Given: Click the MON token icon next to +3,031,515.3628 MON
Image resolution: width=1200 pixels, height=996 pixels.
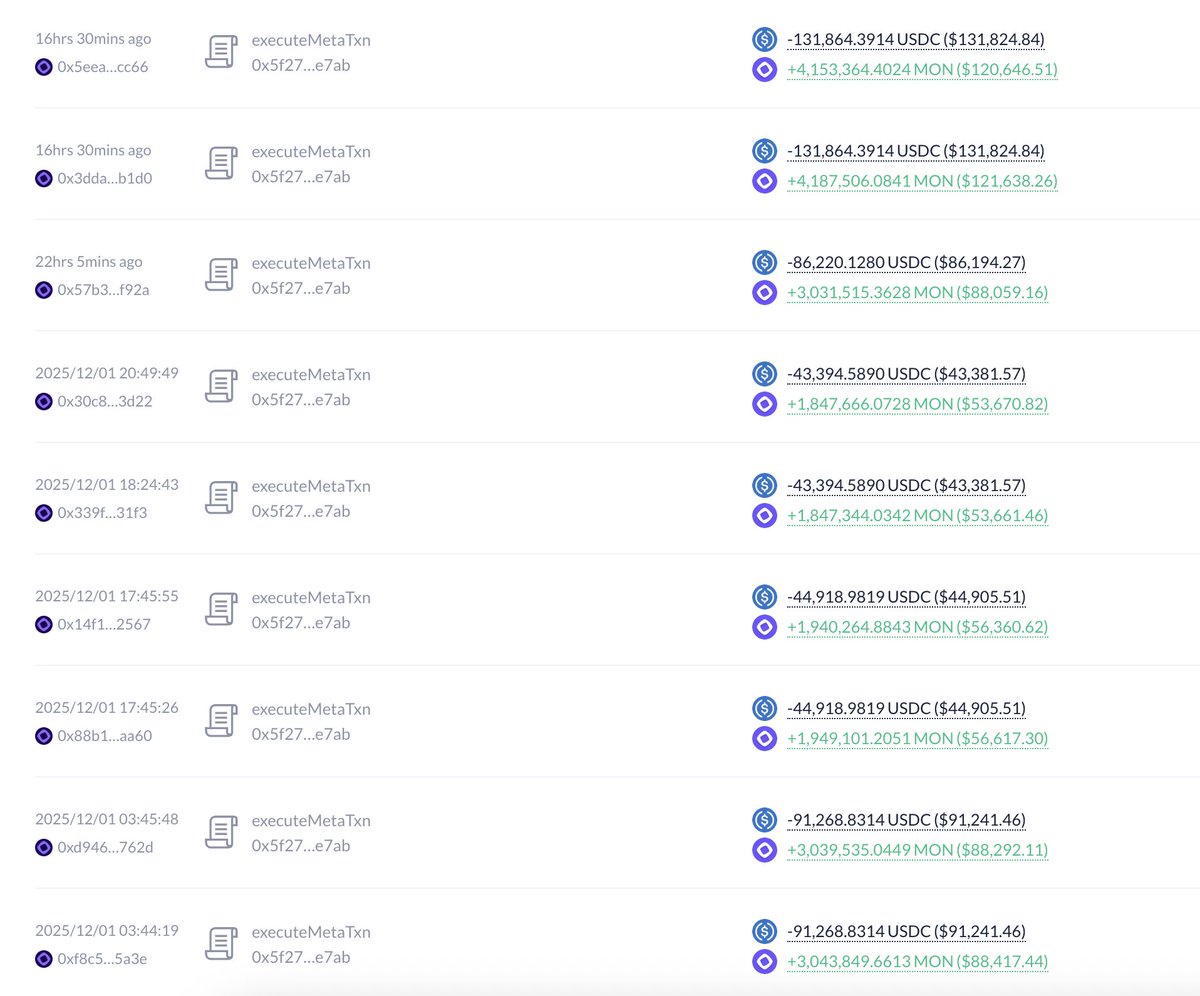Looking at the screenshot, I should [764, 293].
